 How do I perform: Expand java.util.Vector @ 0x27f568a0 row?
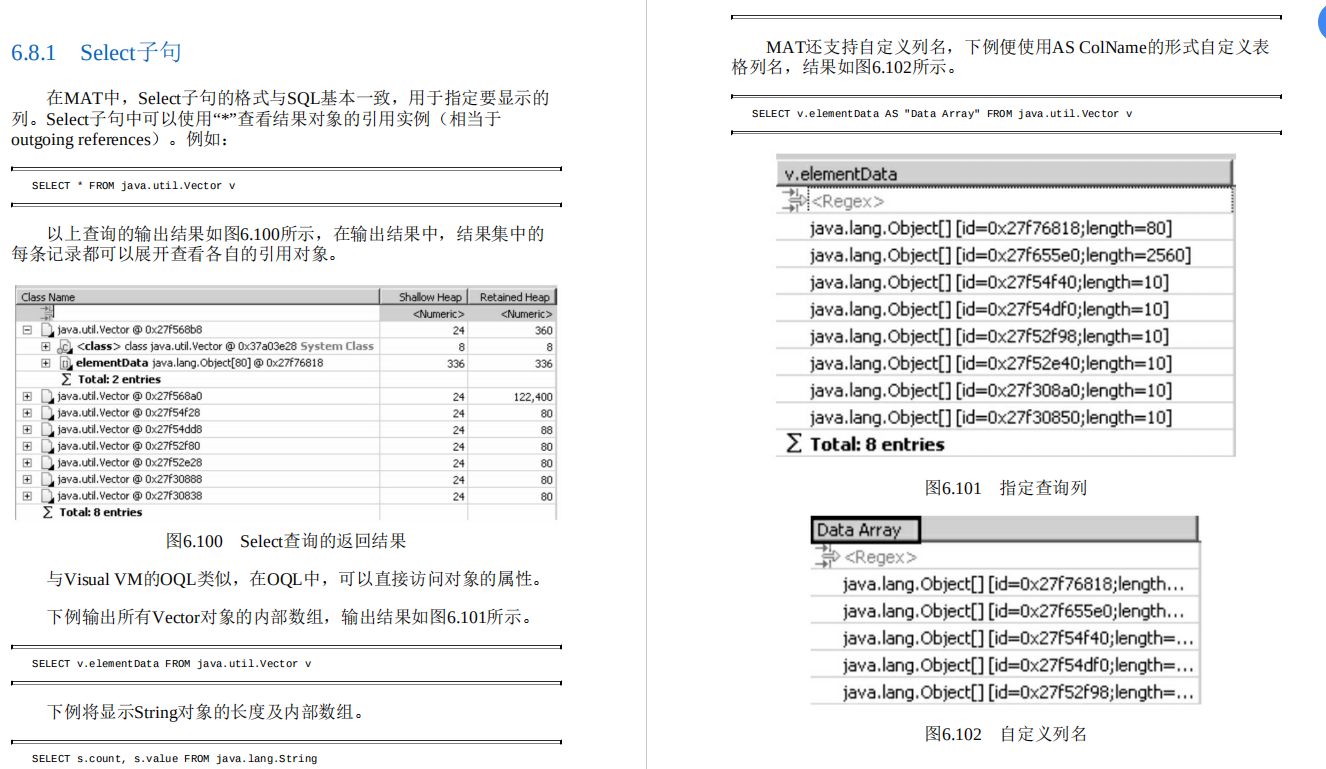click(x=27, y=396)
